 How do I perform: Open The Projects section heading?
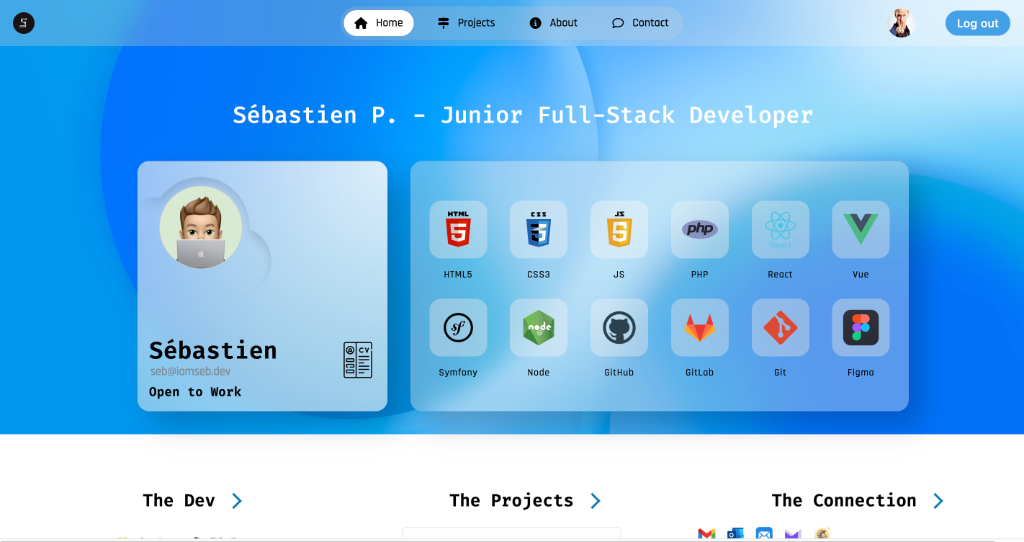pyautogui.click(x=511, y=501)
